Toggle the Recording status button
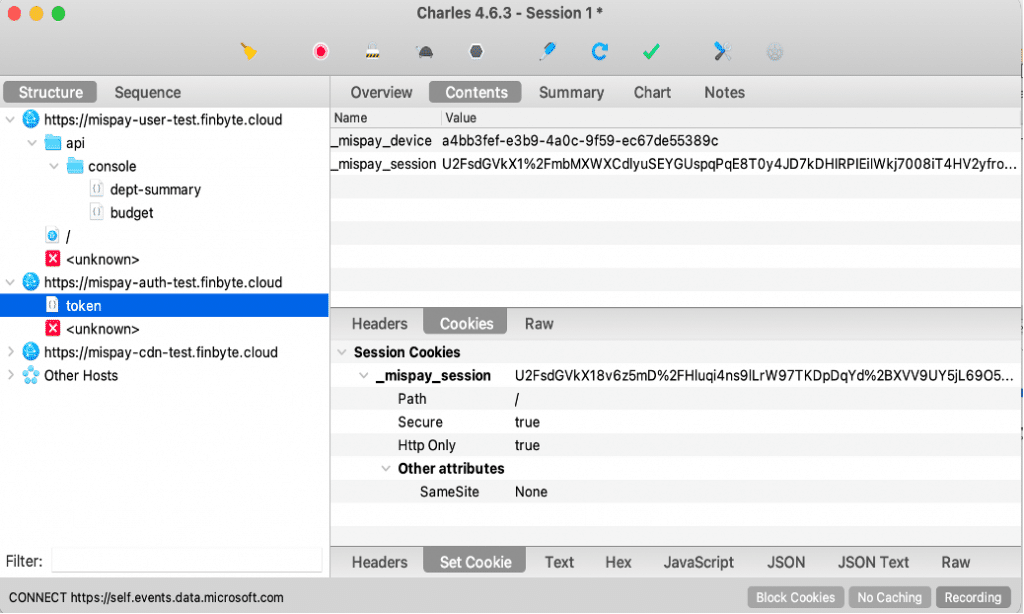This screenshot has width=1024, height=614. [972, 596]
